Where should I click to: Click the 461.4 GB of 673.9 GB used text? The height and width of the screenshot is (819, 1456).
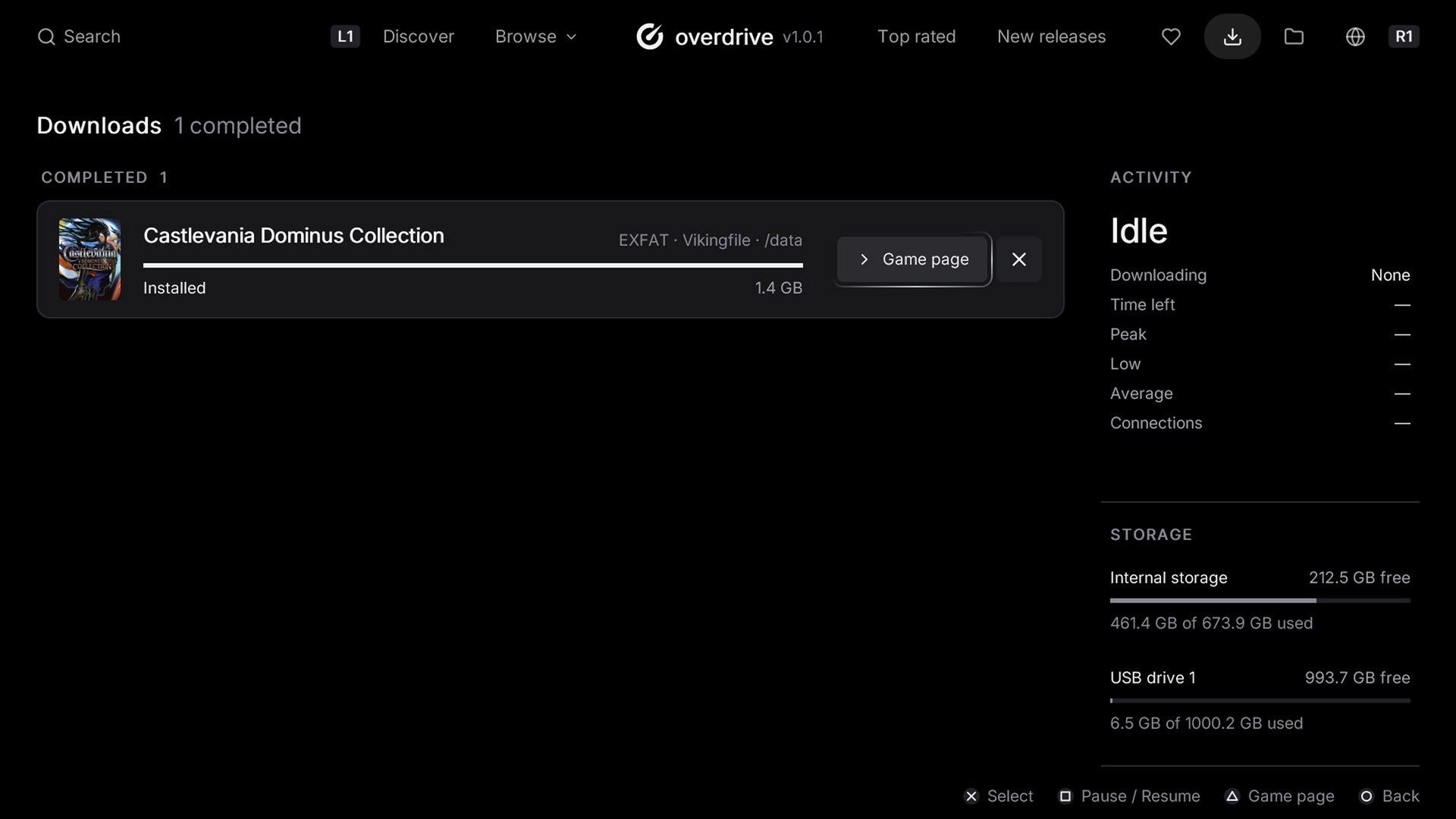pyautogui.click(x=1211, y=623)
